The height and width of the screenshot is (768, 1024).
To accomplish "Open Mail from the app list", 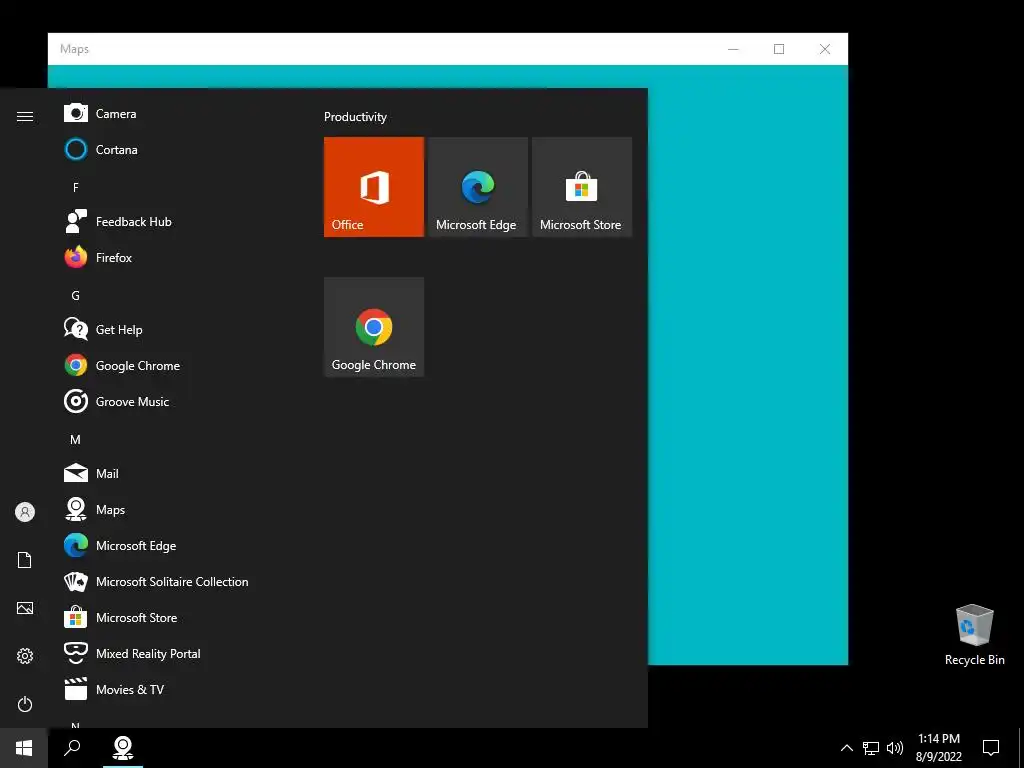I will coord(176,473).
